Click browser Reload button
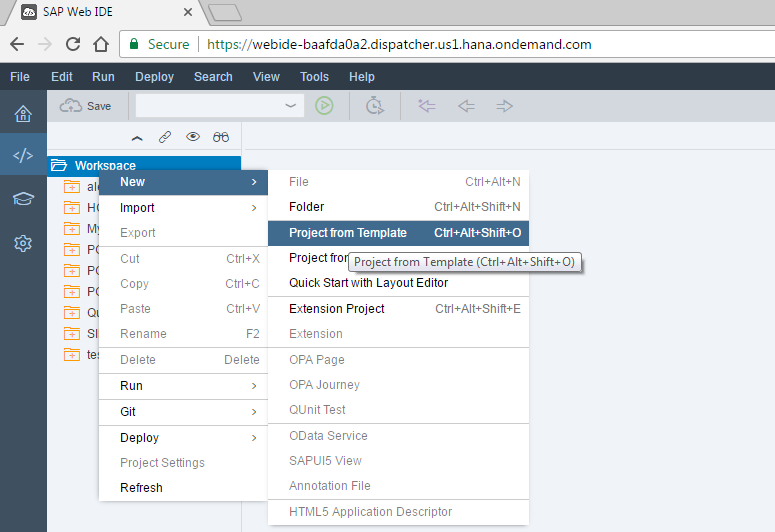Image resolution: width=775 pixels, height=532 pixels. 73,44
